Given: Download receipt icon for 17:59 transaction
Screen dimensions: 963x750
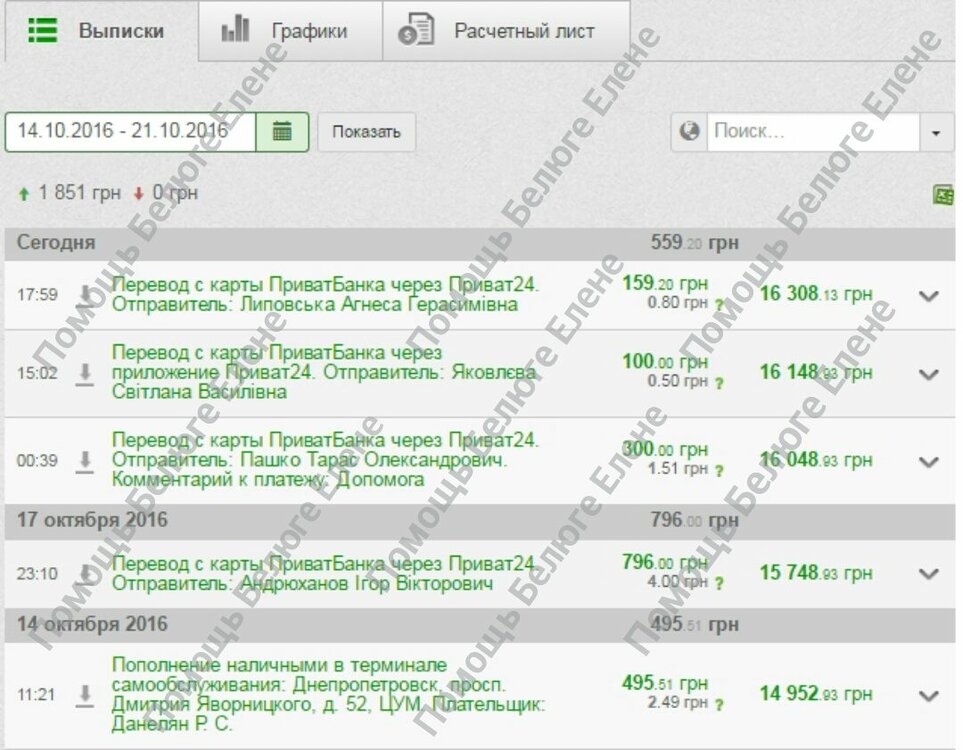Looking at the screenshot, I should point(85,295).
